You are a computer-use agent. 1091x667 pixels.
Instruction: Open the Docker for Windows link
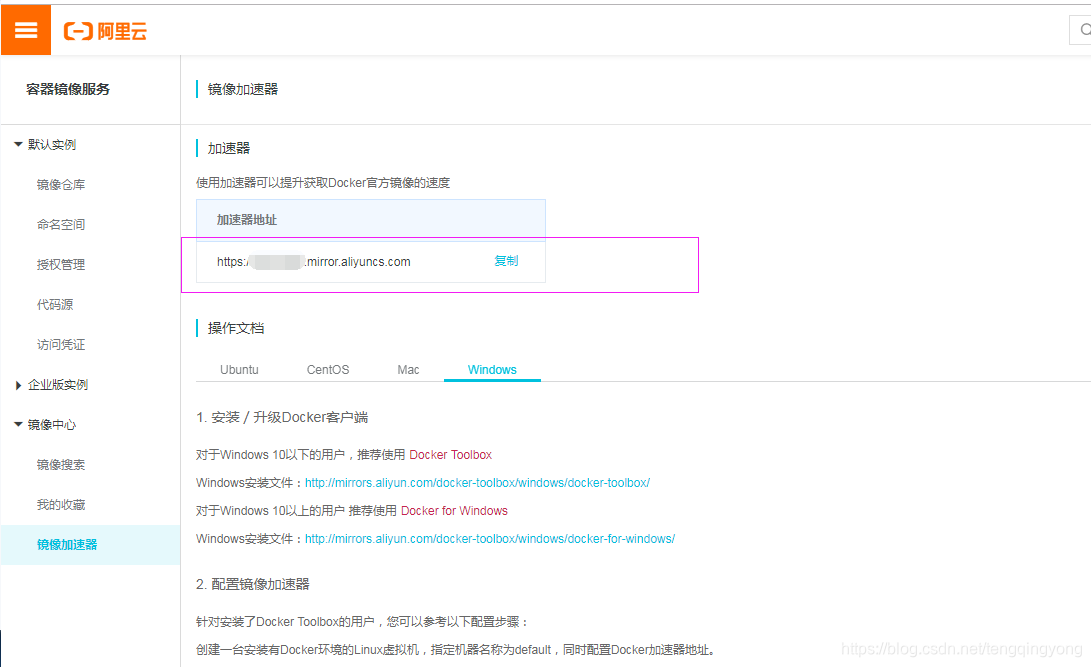pos(454,511)
